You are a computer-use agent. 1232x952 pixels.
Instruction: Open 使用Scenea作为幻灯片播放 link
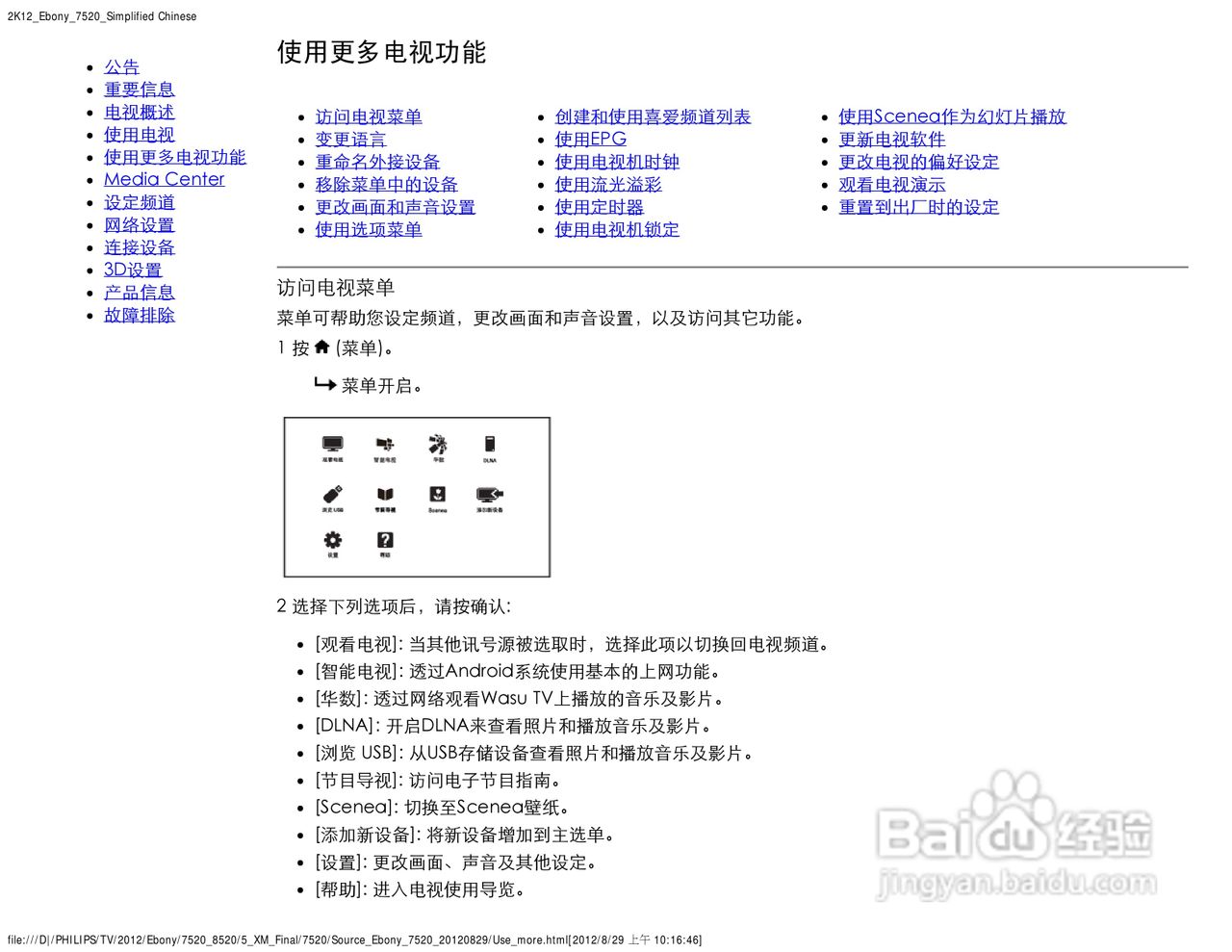952,116
